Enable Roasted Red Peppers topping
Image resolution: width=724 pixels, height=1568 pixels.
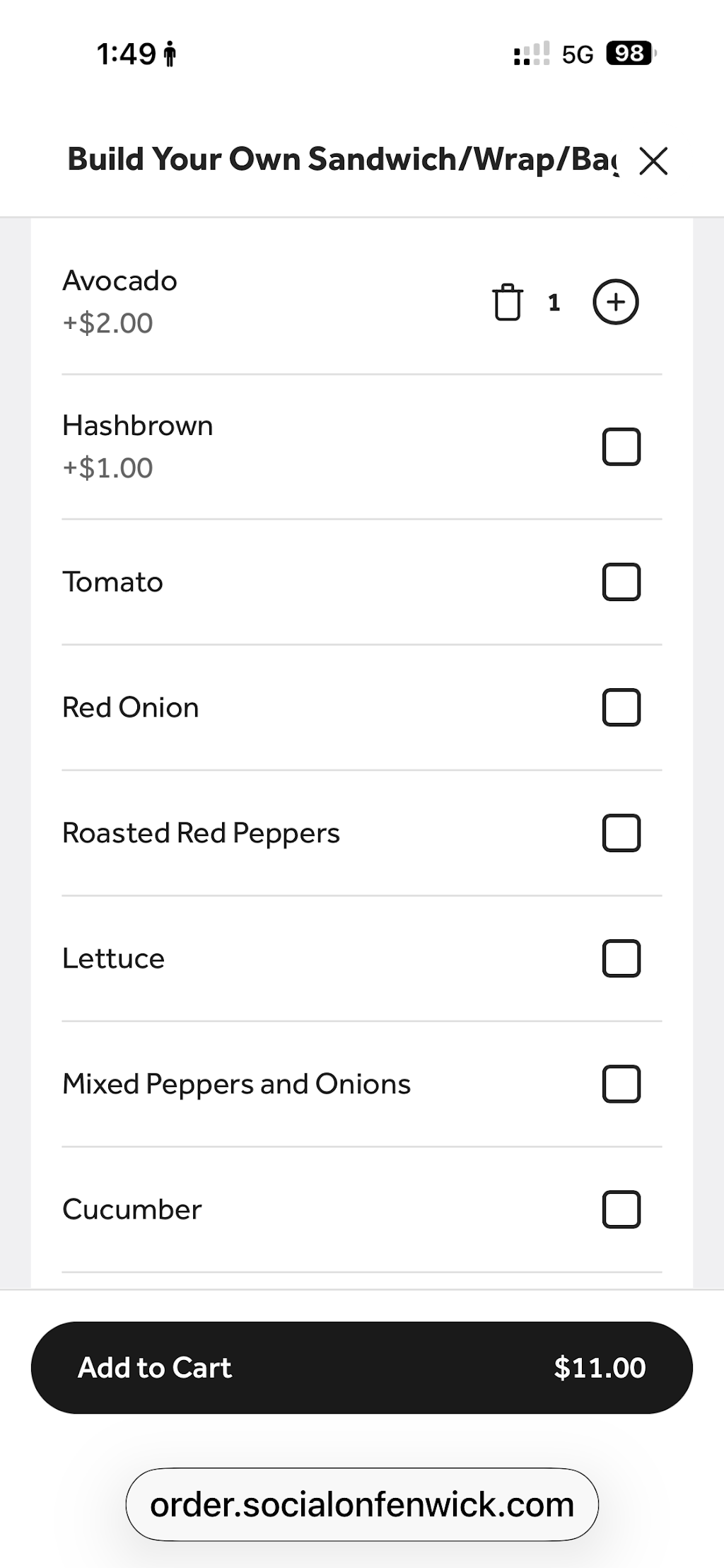coord(621,832)
